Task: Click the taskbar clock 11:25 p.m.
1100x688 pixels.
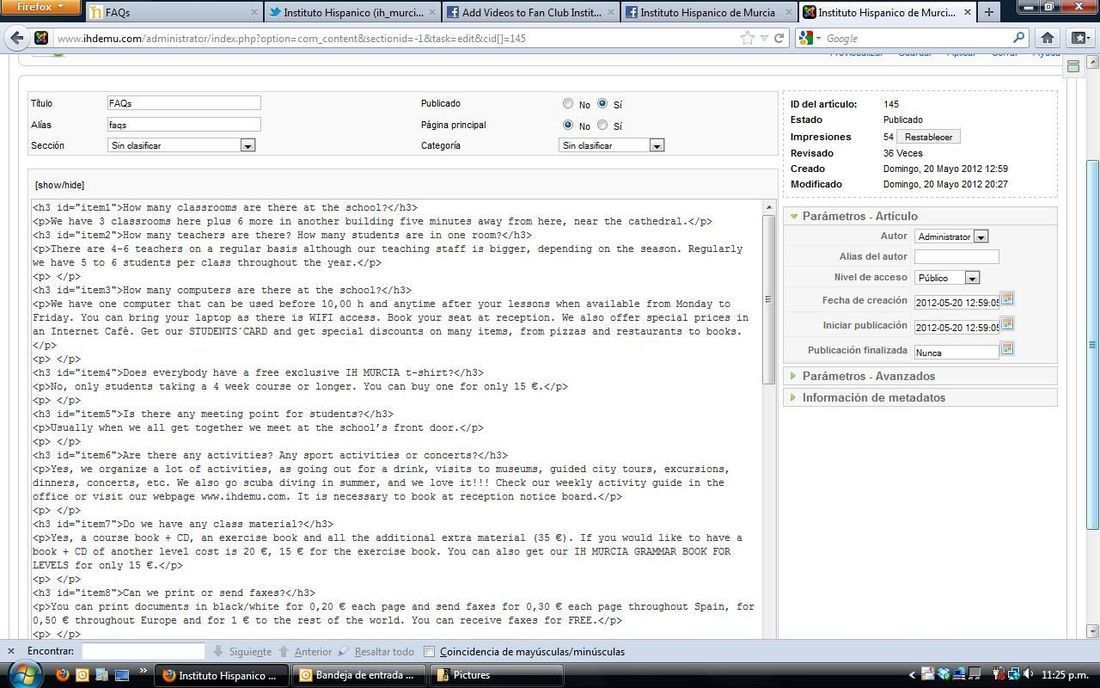Action: pos(1065,675)
